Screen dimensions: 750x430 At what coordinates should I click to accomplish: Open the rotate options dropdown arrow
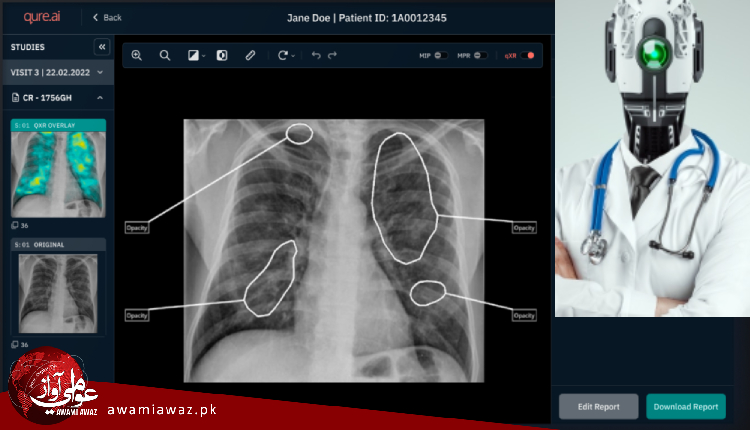click(293, 57)
